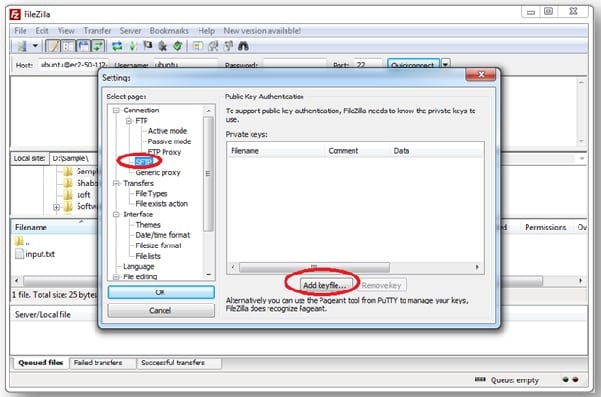Screen dimensions: 601x397
Task: Toggle transfer queue display icon
Action: point(98,46)
